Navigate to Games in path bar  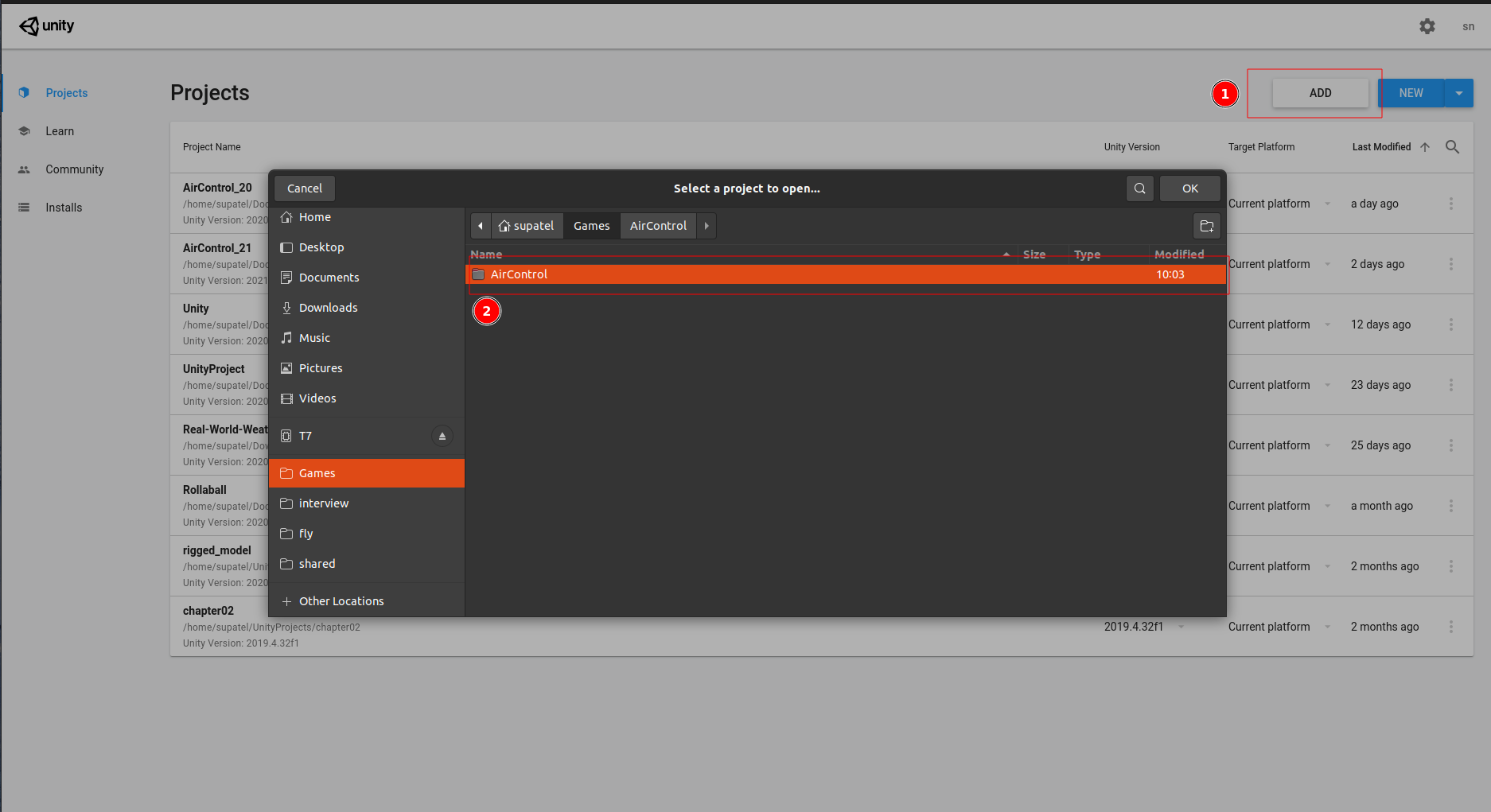[x=592, y=226]
